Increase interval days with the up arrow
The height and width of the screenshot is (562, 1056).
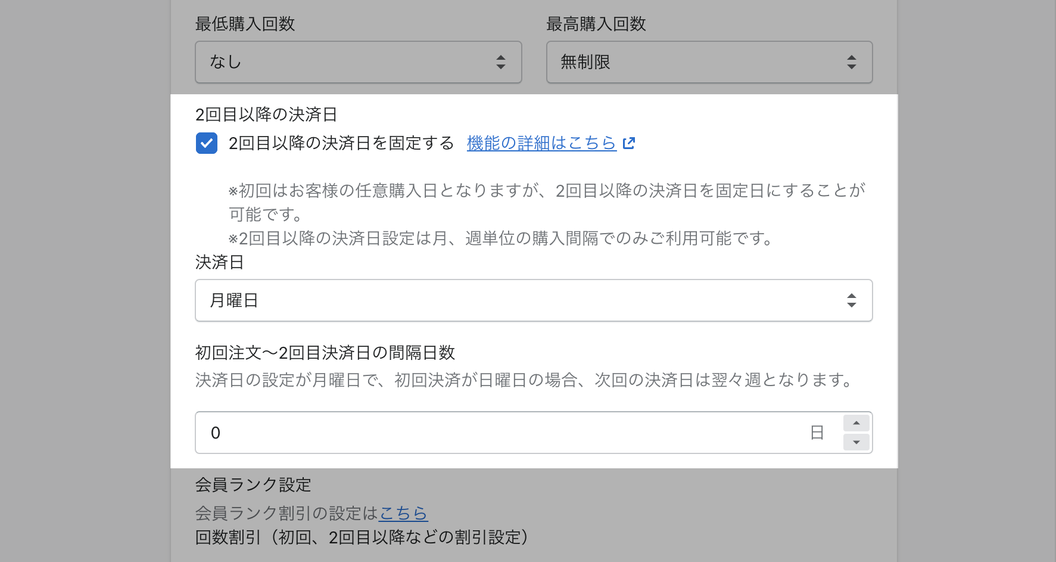pyautogui.click(x=856, y=423)
